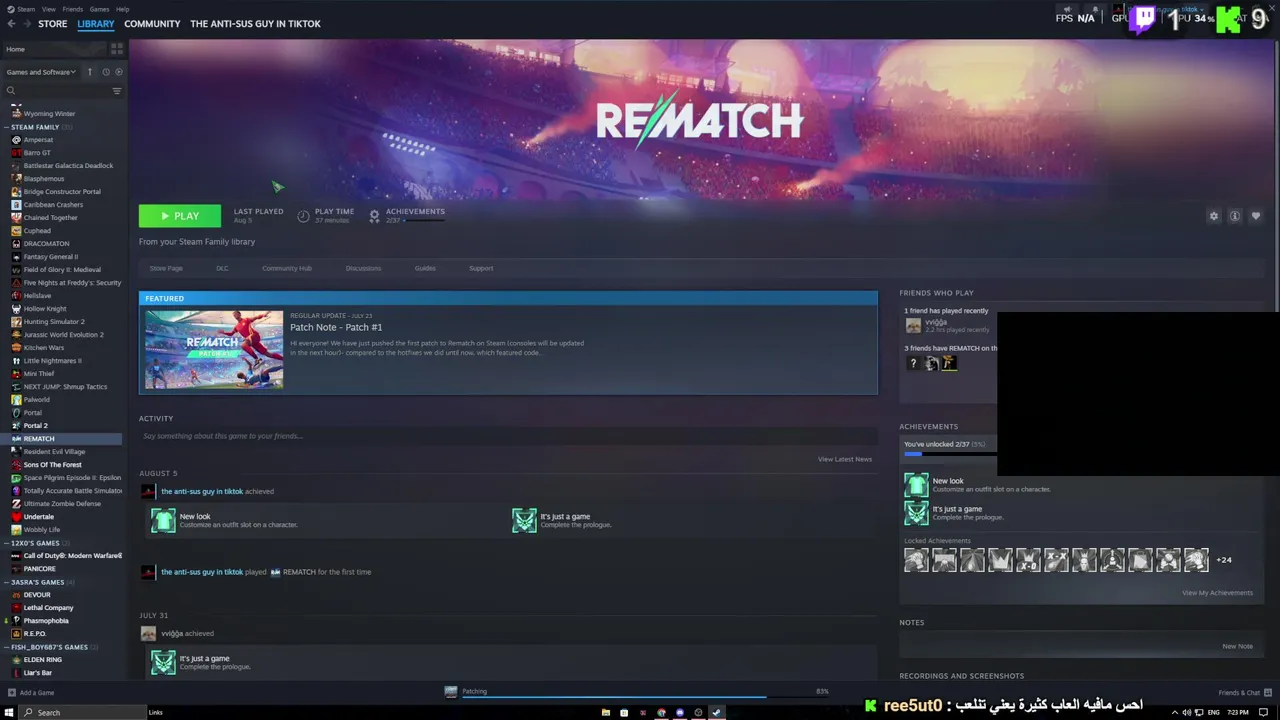Open the Guides link

pyautogui.click(x=425, y=268)
